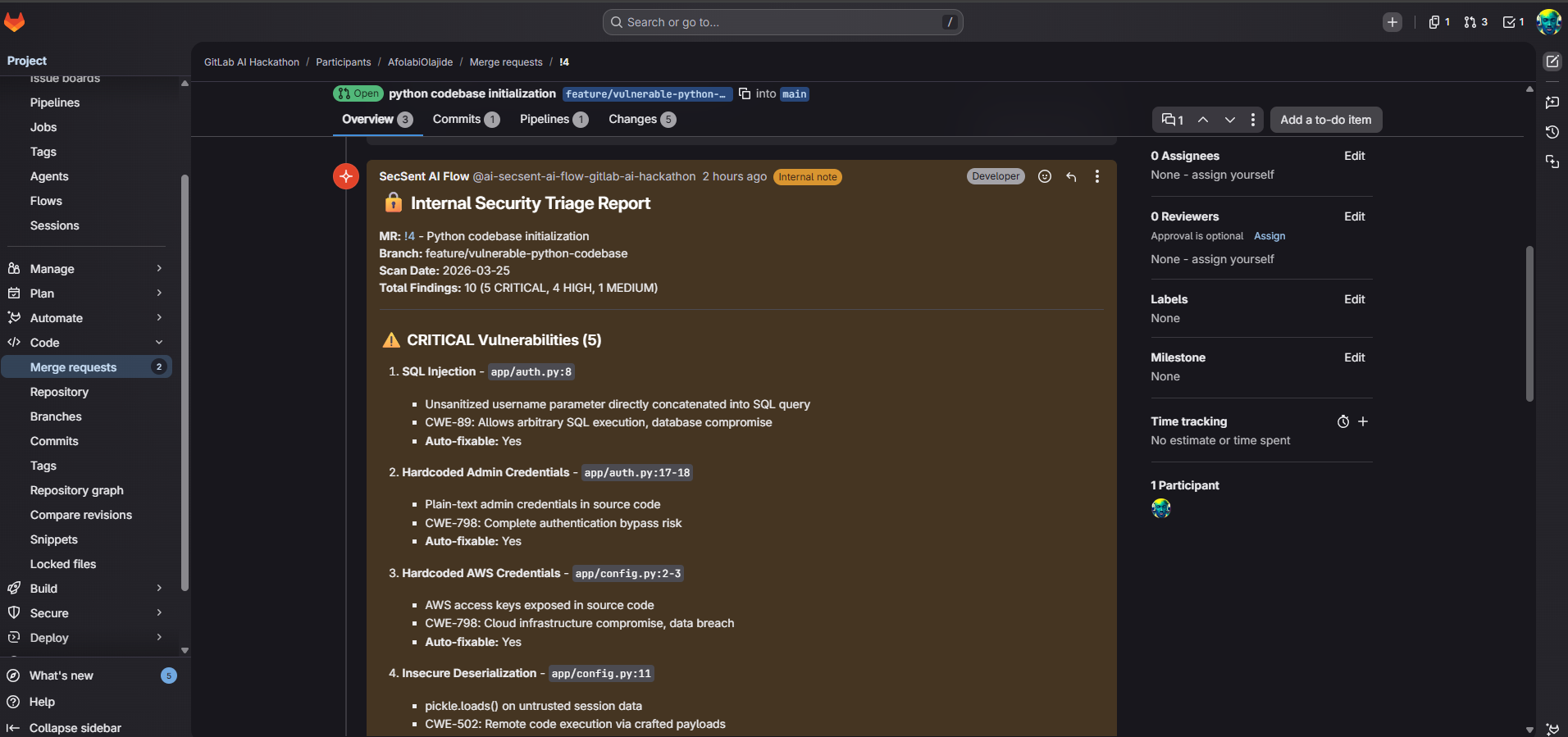The image size is (1568, 737).
Task: Click Add a to-do item button
Action: [x=1326, y=120]
